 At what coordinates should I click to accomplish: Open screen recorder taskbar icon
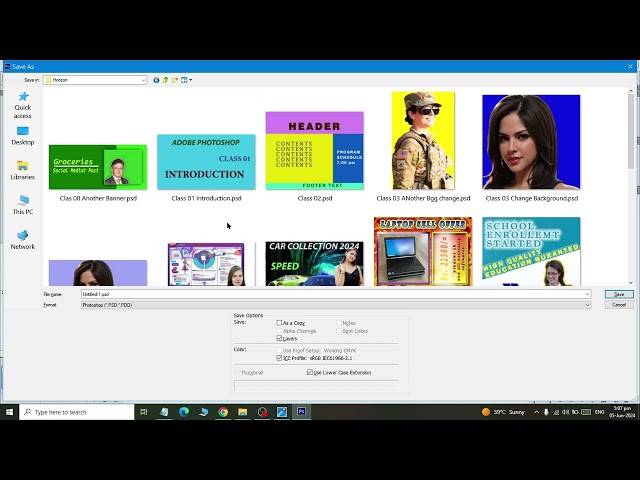(262, 412)
